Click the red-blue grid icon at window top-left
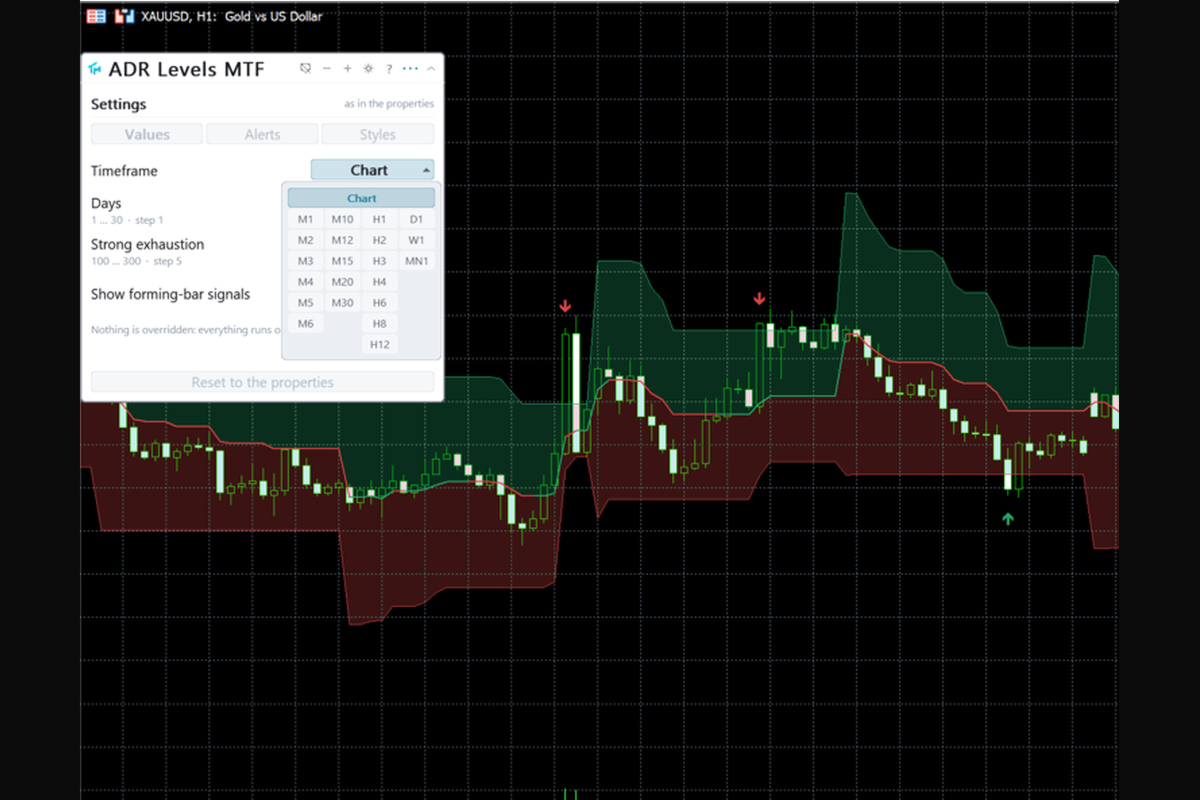The height and width of the screenshot is (800, 1200). tap(96, 16)
